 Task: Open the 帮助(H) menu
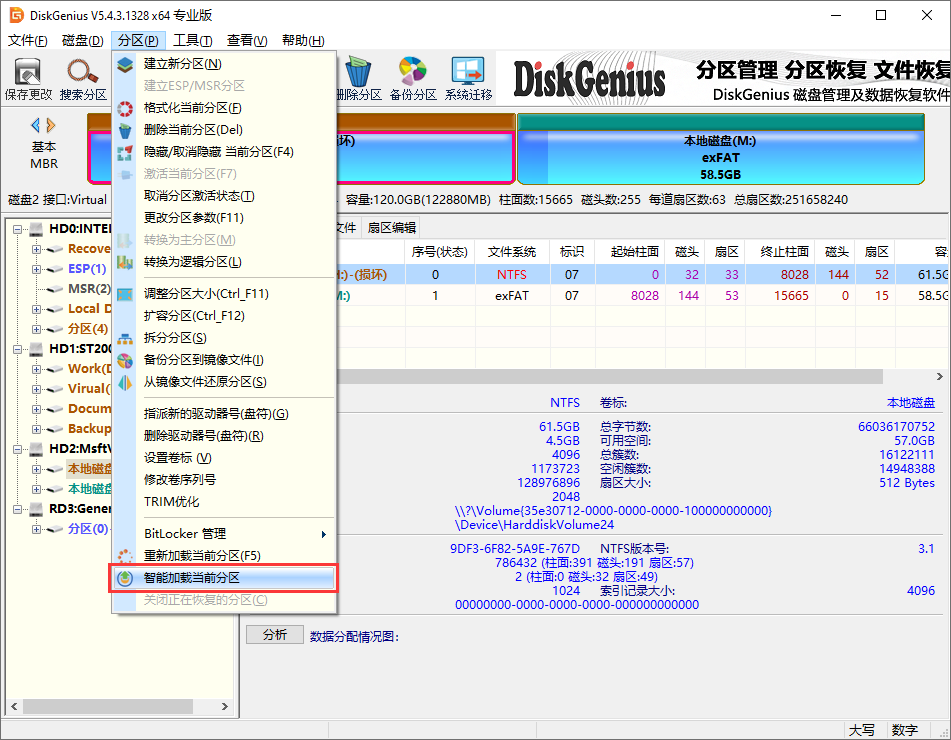(303, 41)
